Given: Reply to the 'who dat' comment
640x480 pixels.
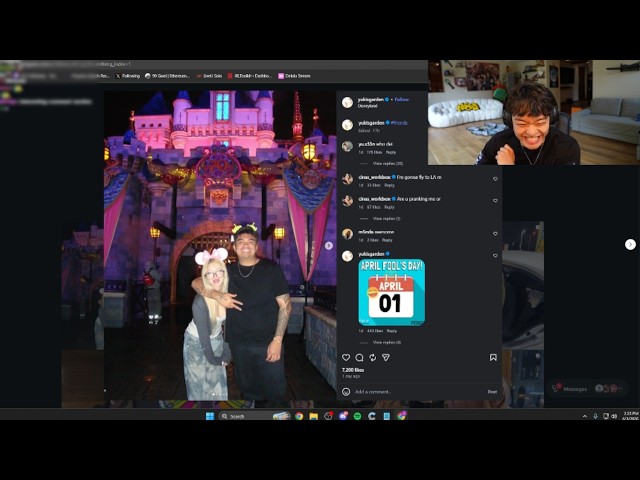Looking at the screenshot, I should (391, 152).
